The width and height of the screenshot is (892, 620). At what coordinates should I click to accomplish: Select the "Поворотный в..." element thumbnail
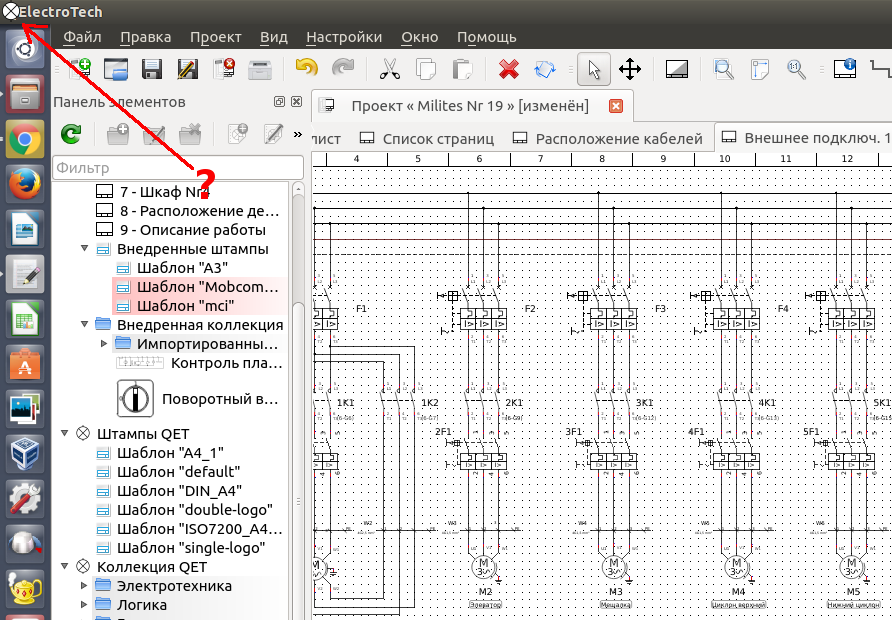136,398
